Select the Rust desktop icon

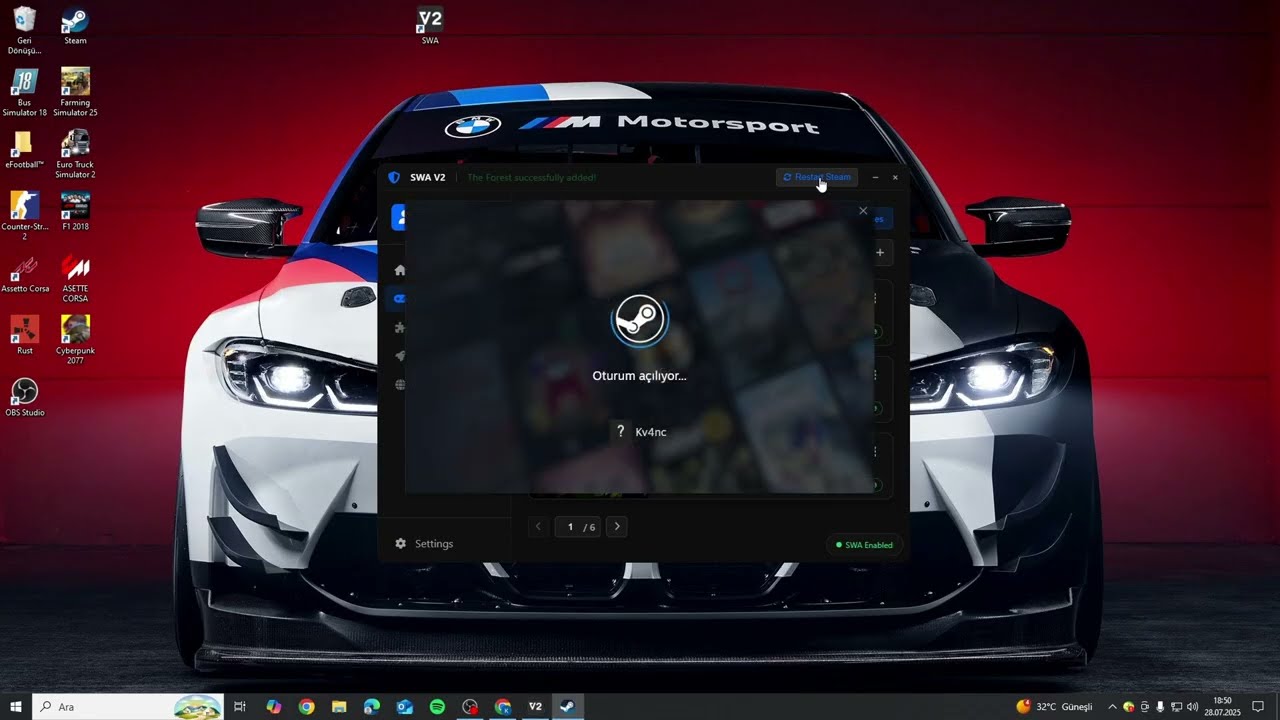pyautogui.click(x=25, y=336)
